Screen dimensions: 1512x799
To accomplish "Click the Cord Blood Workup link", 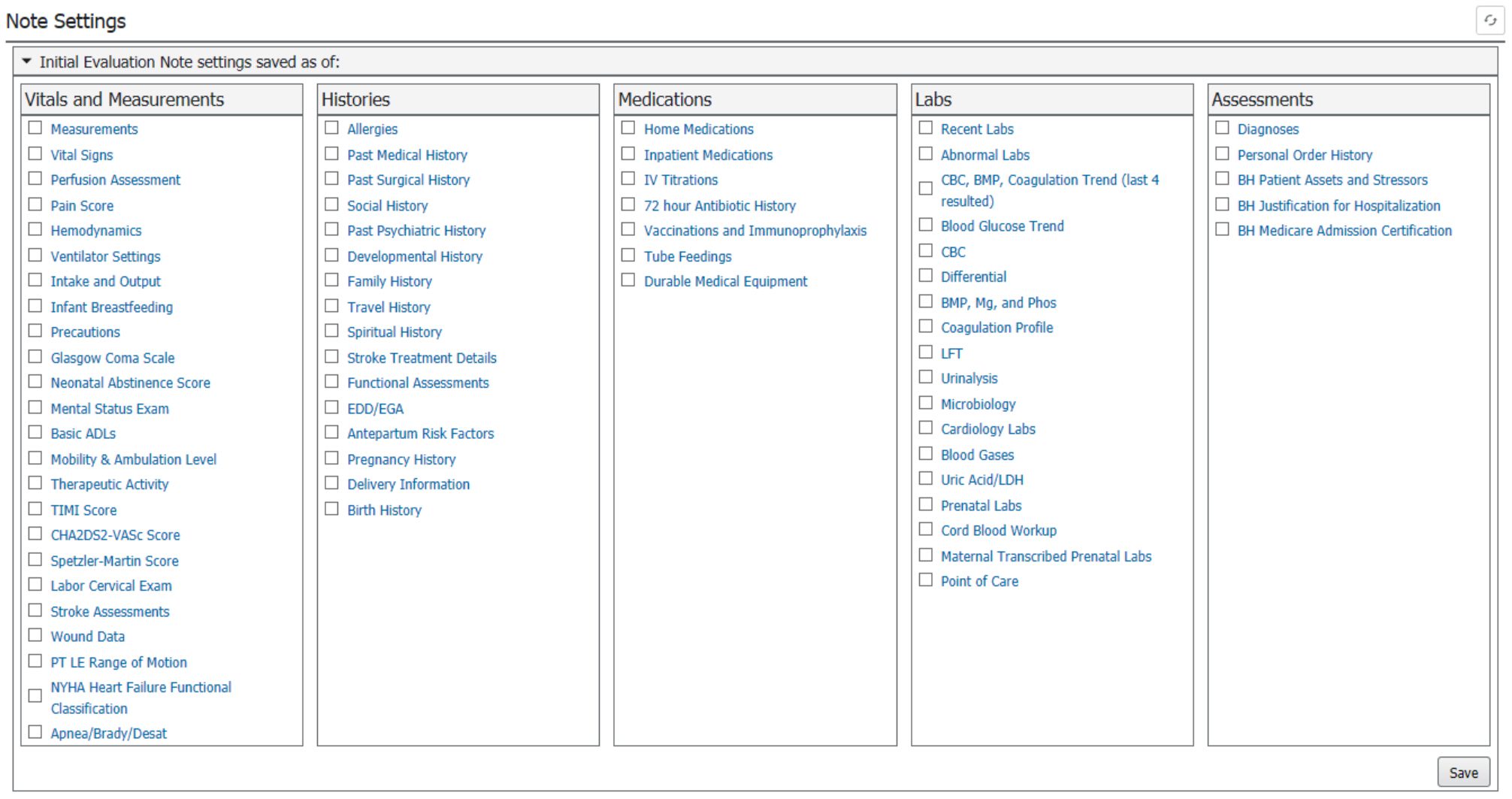I will [x=999, y=530].
